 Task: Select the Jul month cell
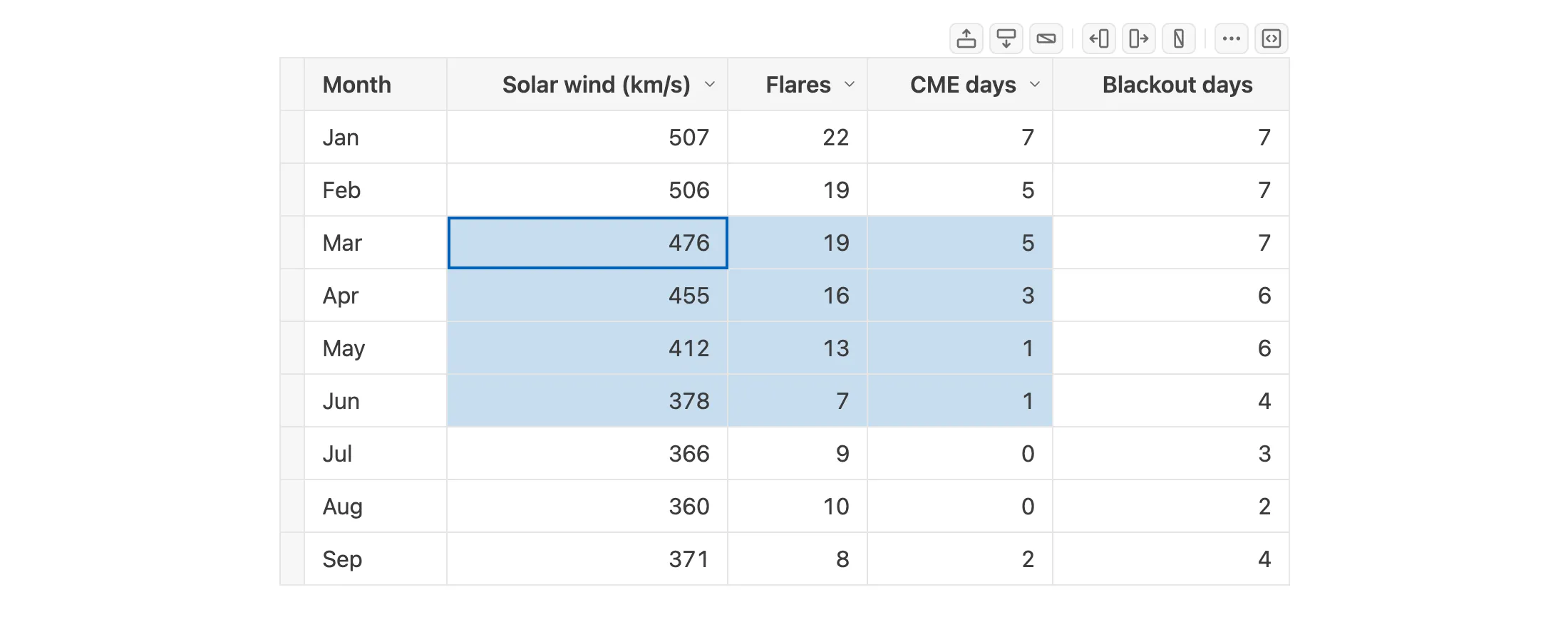tap(376, 454)
